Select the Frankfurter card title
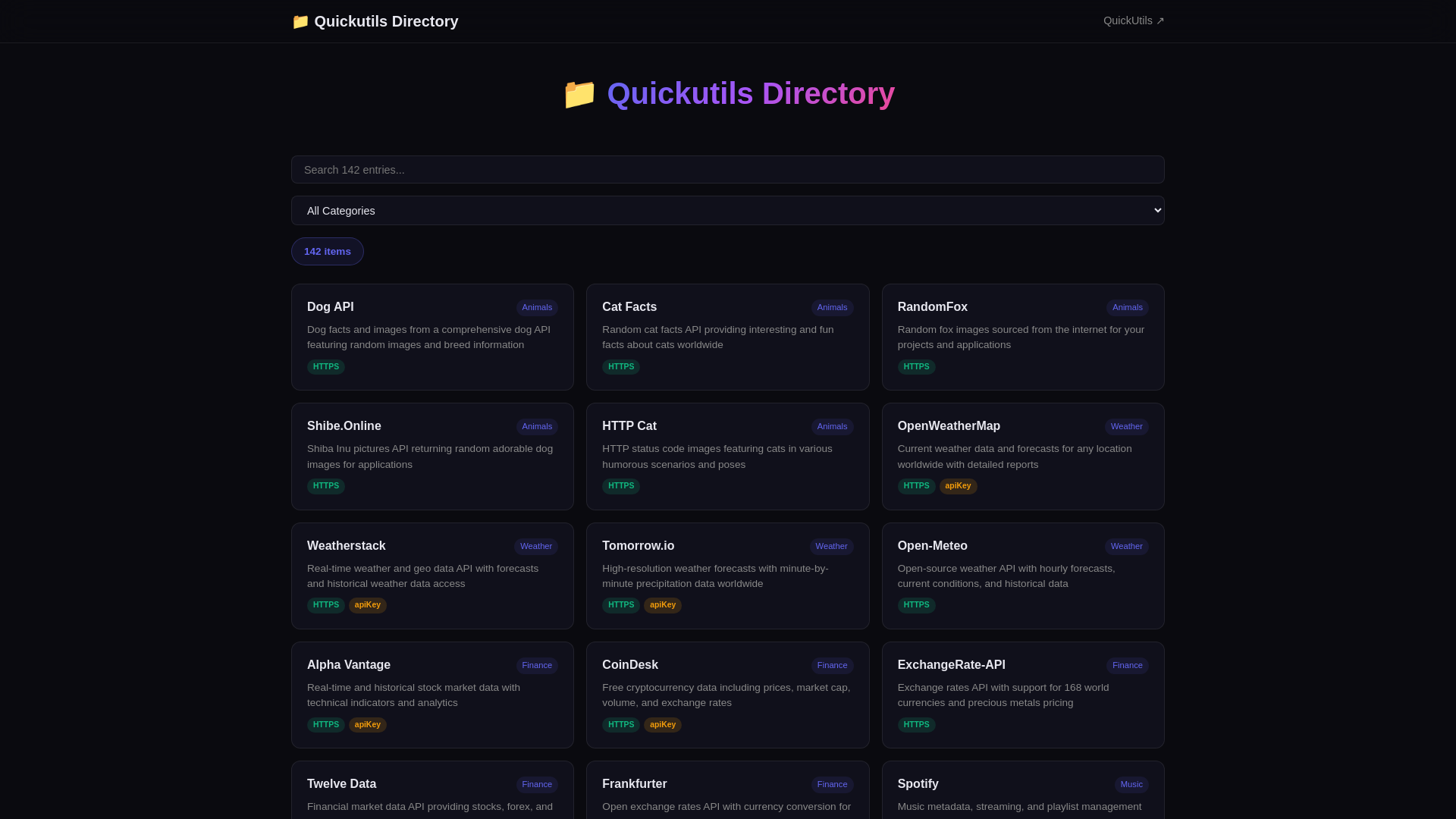The image size is (1456, 819). [635, 784]
